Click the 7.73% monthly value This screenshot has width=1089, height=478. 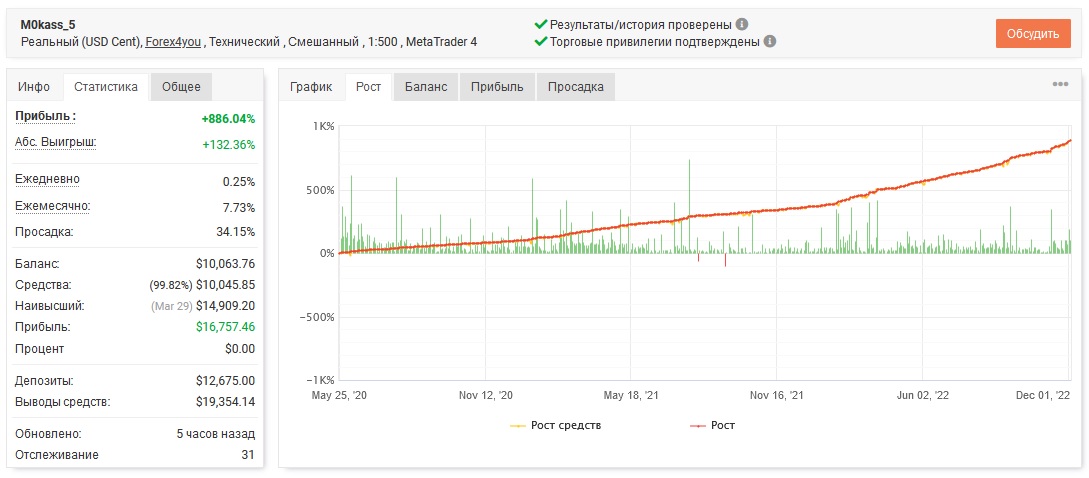click(238, 208)
